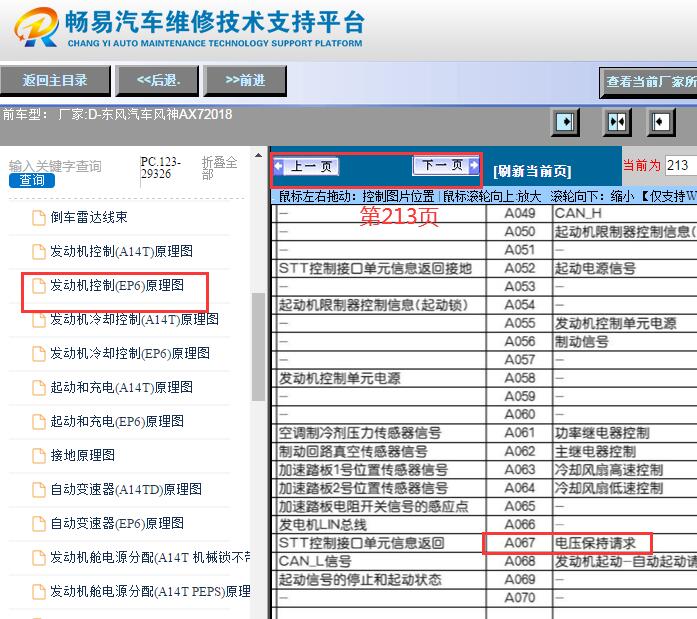Image resolution: width=697 pixels, height=619 pixels.
Task: Click document icon for 发动机控制(A14T)原理图
Action: [39, 252]
